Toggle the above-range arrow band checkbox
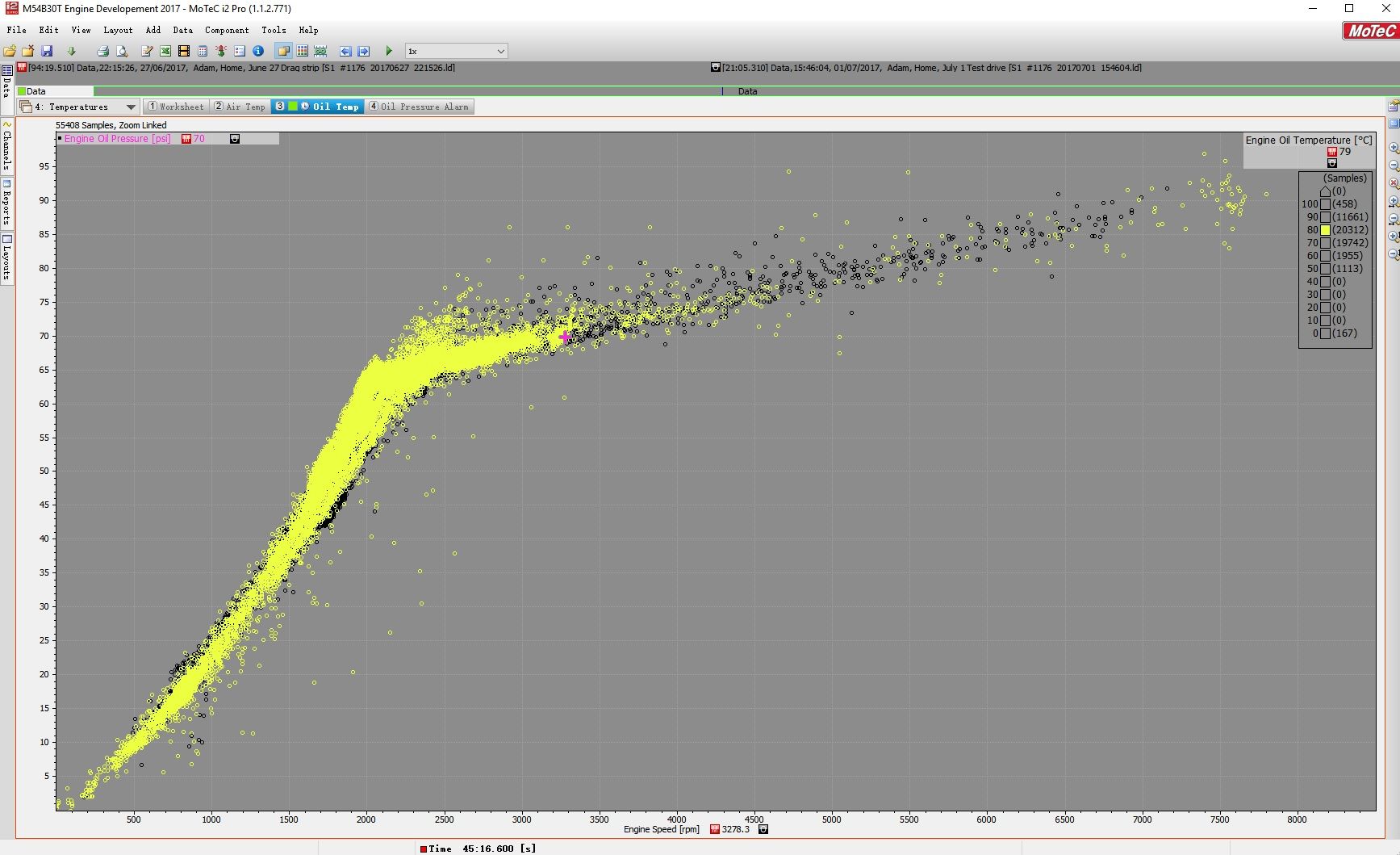The width and height of the screenshot is (1400, 855). pos(1325,191)
